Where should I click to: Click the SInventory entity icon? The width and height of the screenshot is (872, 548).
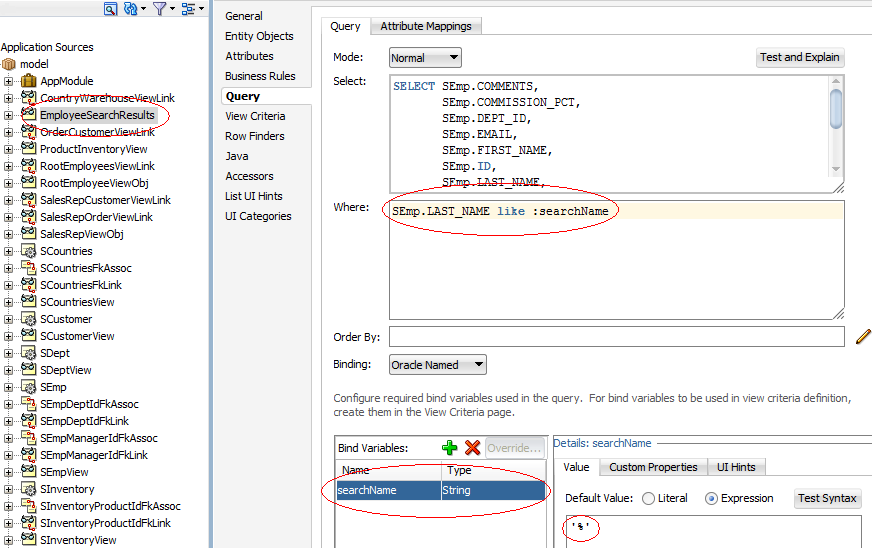[x=28, y=489]
